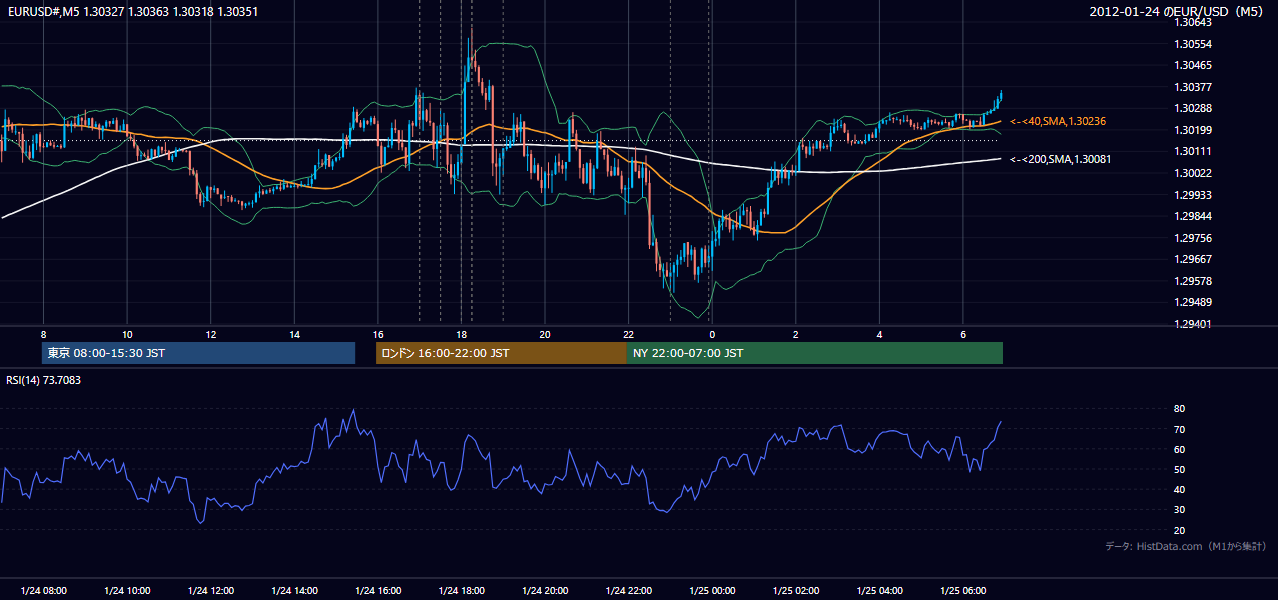
Task: Click hour 8 on the price chart axis
Action: pyautogui.click(x=43, y=334)
